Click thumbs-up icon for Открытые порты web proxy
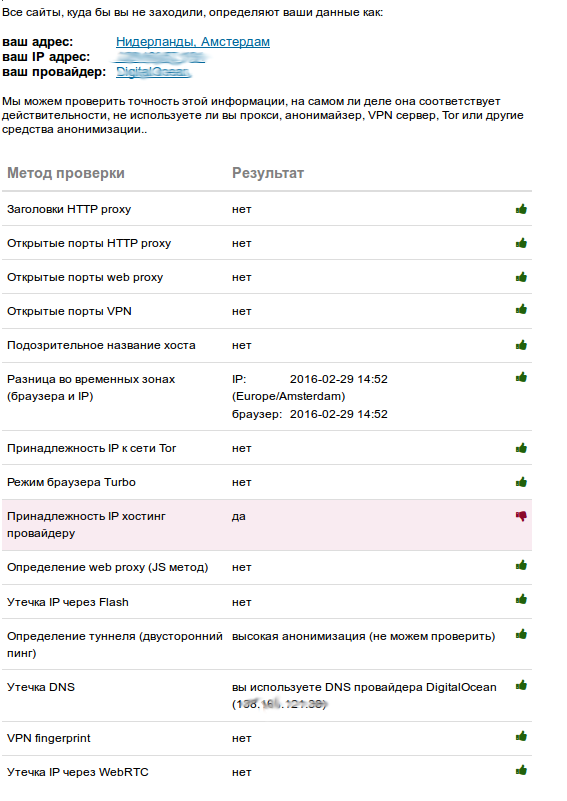 coord(521,277)
